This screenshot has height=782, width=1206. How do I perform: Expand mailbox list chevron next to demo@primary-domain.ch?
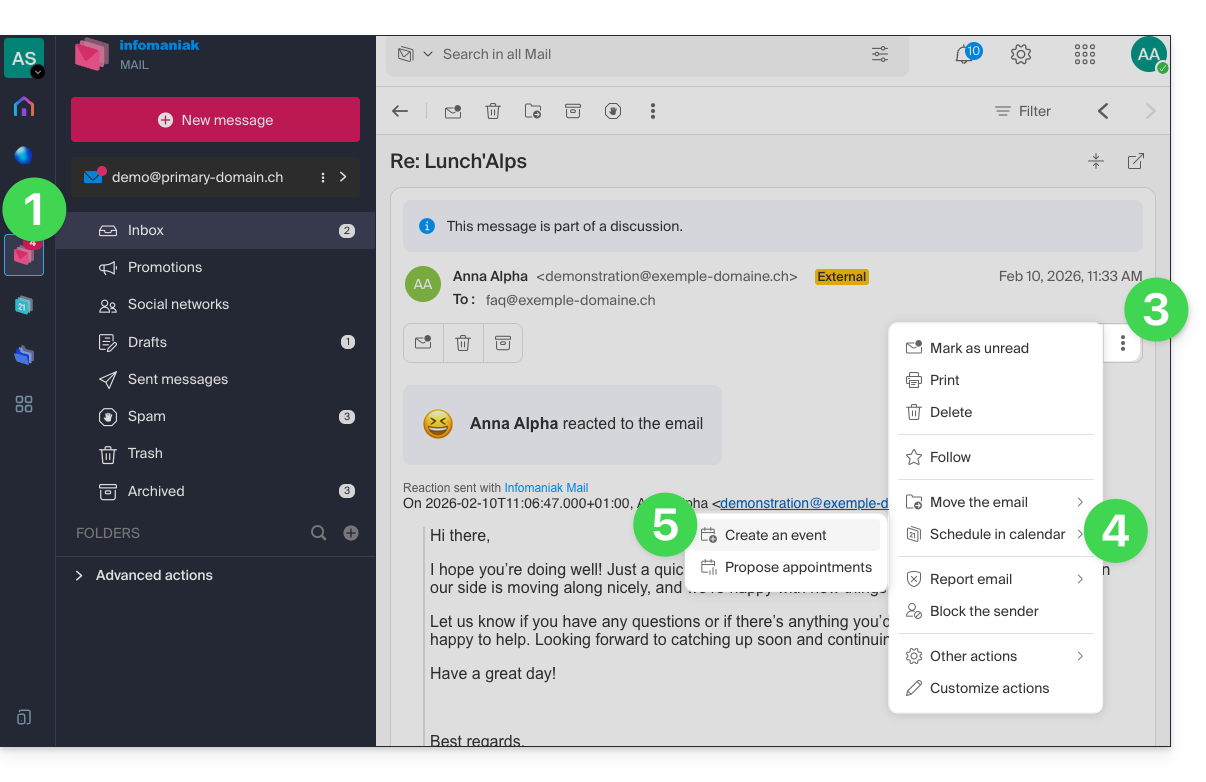tap(343, 177)
